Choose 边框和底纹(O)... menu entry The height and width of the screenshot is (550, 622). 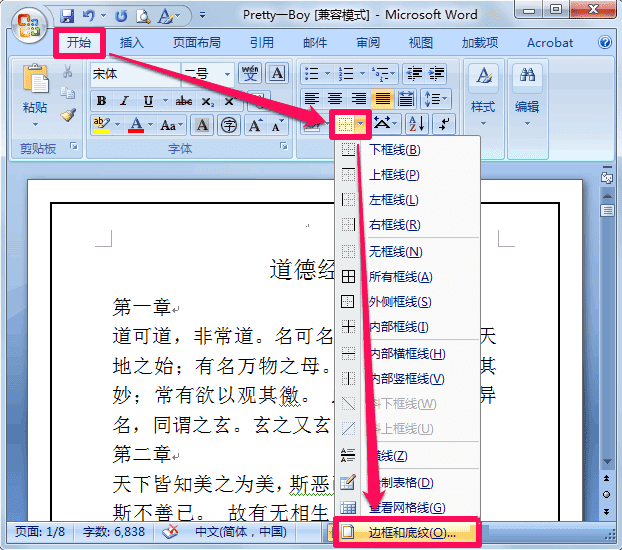(x=407, y=532)
